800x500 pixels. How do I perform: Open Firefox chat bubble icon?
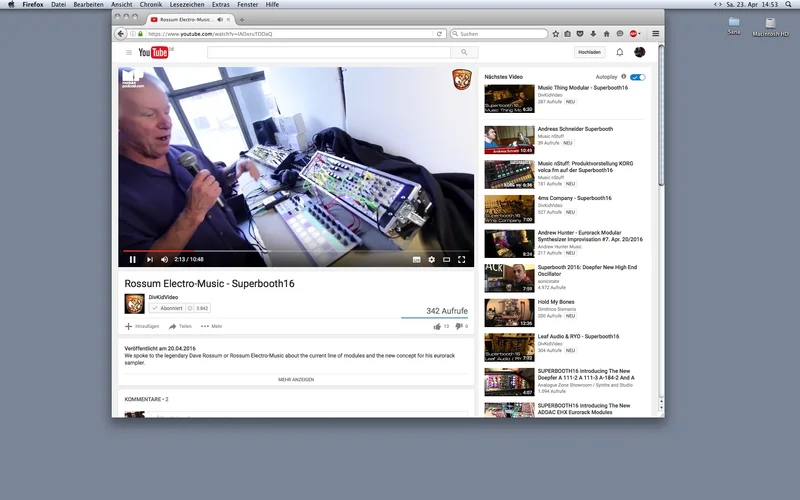619,34
